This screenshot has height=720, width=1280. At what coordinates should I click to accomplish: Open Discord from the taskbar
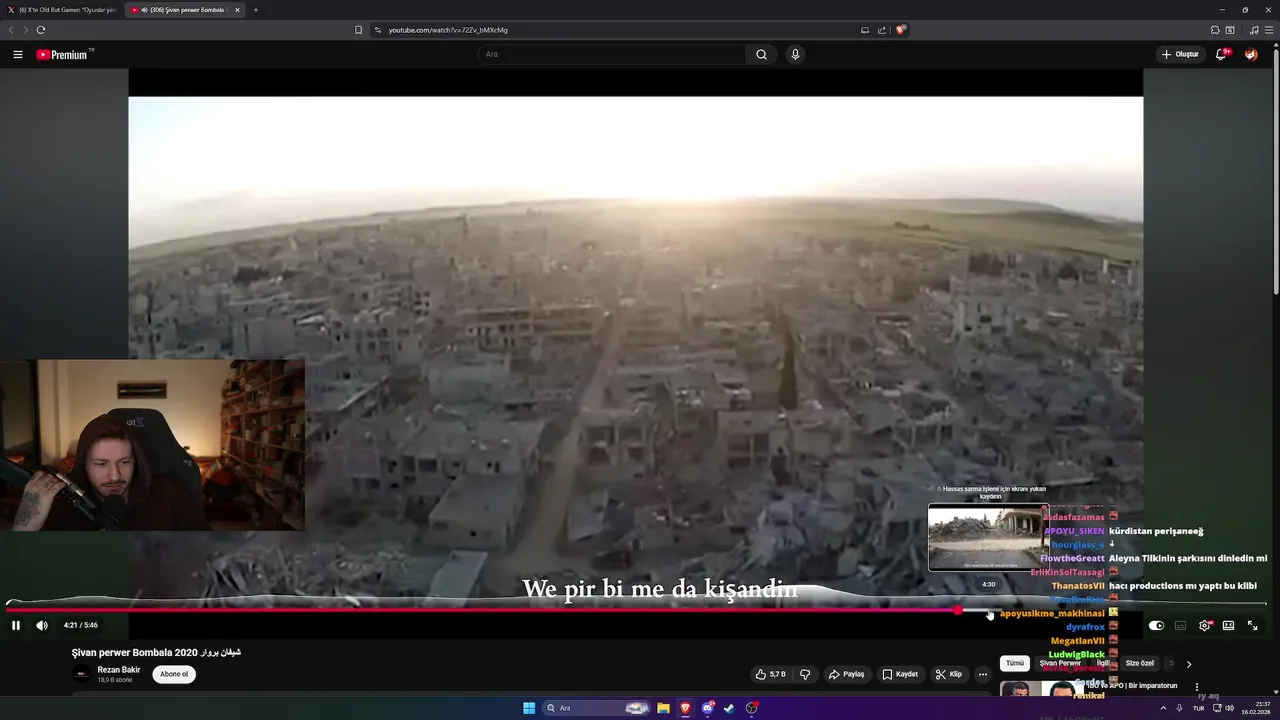pos(708,708)
